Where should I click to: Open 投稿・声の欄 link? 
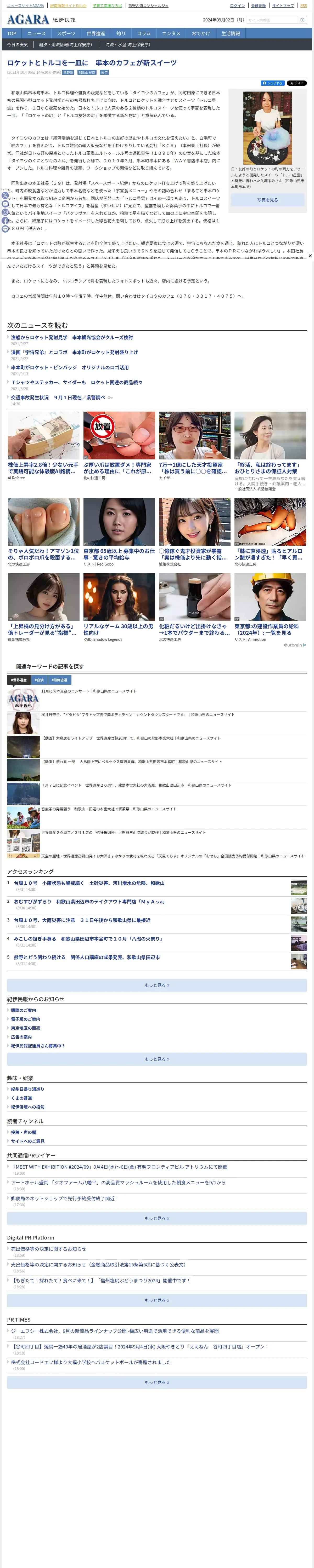(23, 1132)
